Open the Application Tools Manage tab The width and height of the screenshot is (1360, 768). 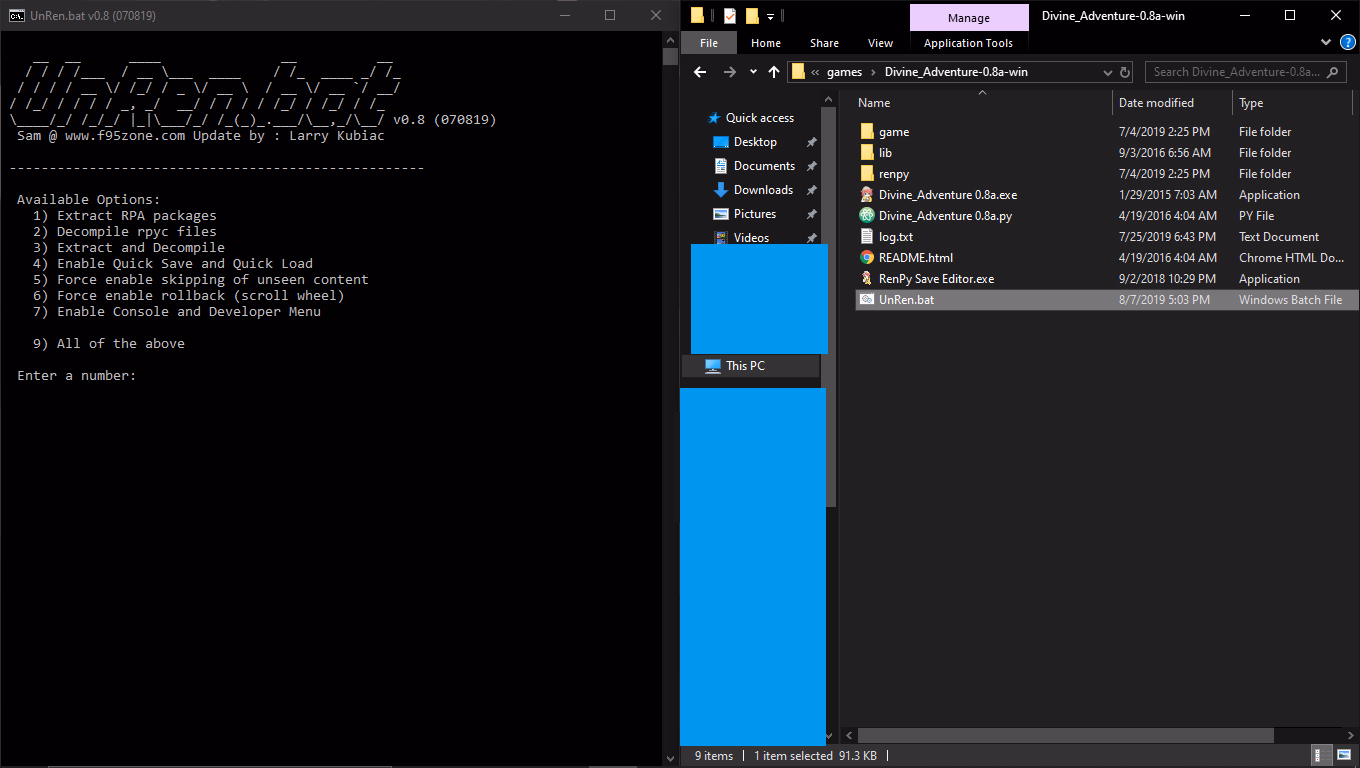pos(968,17)
